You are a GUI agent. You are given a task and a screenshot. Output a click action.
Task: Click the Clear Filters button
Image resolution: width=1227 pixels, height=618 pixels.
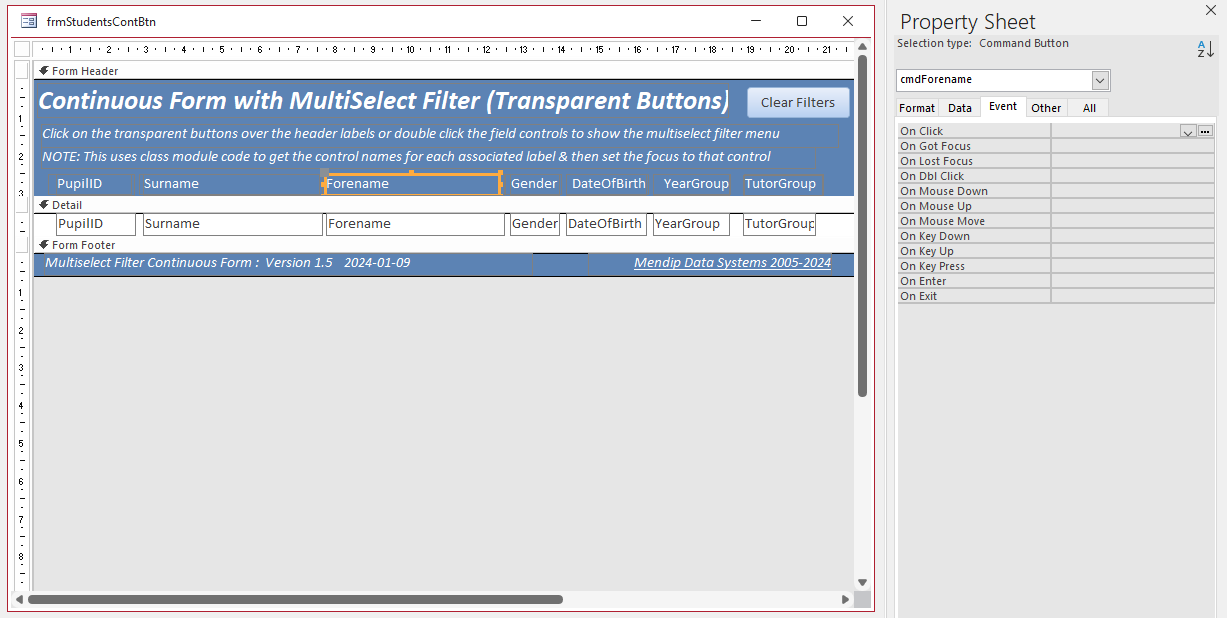tap(798, 102)
